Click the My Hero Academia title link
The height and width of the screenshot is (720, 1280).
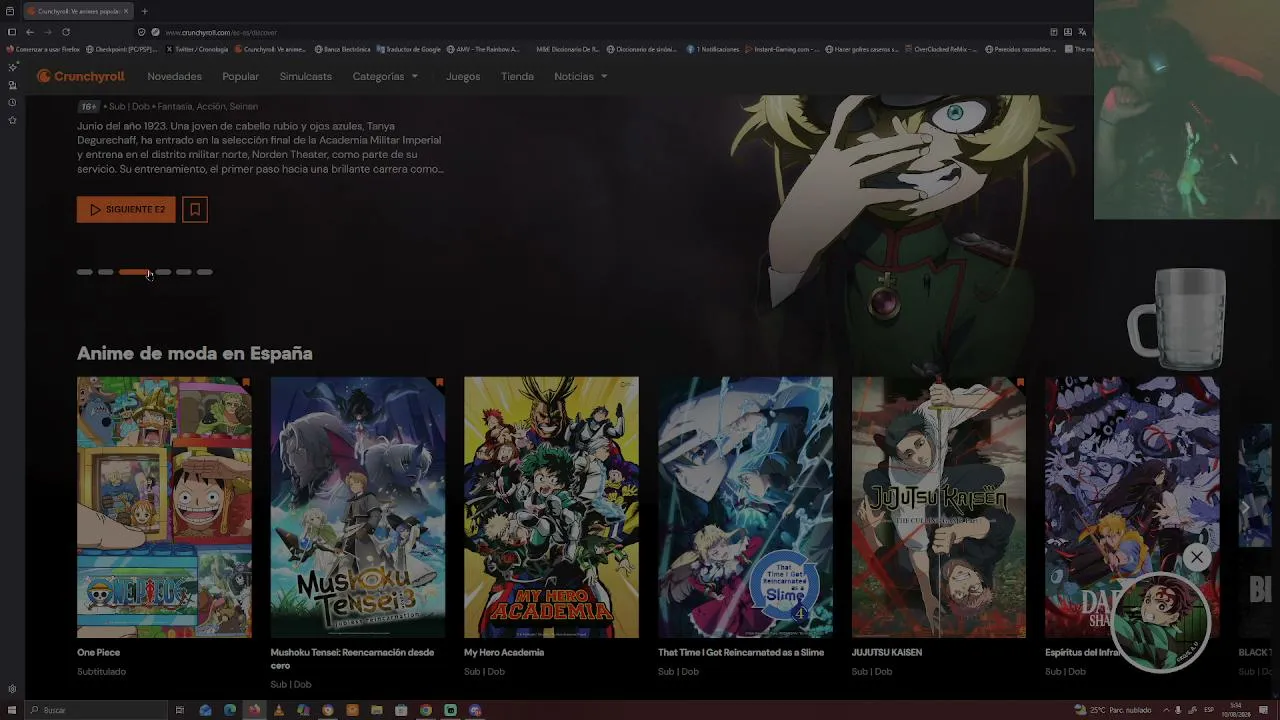click(x=504, y=652)
